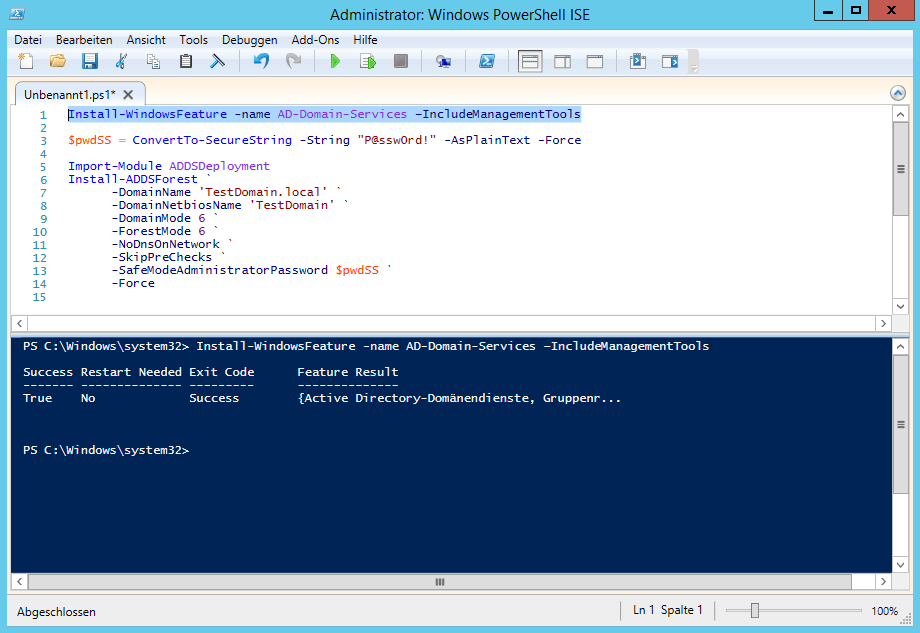This screenshot has width=920, height=633.
Task: Toggle Show Script Pane Top layout
Action: click(x=530, y=62)
